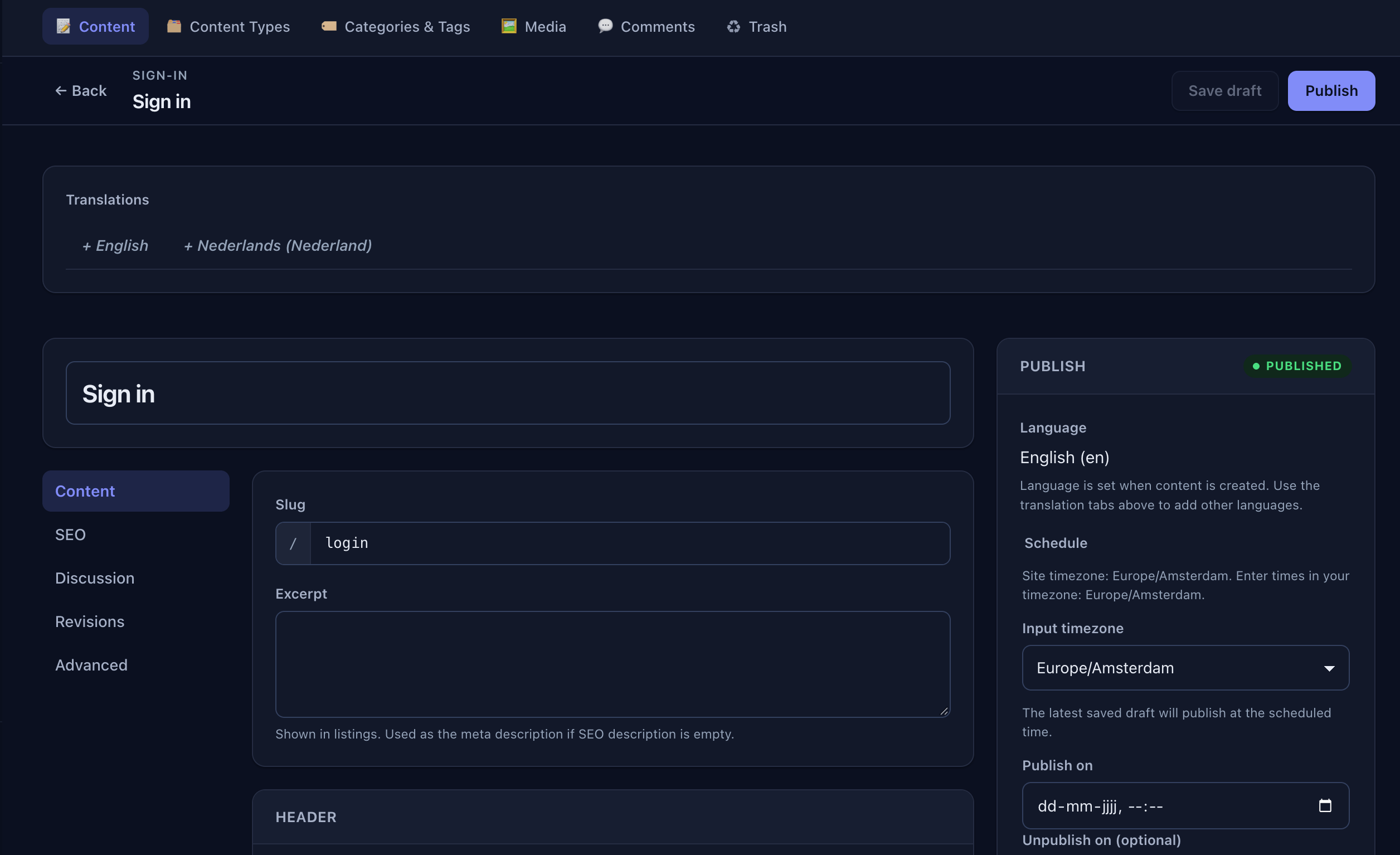Screen dimensions: 1400x855
Task: Open the Trash tab
Action: click(x=757, y=27)
